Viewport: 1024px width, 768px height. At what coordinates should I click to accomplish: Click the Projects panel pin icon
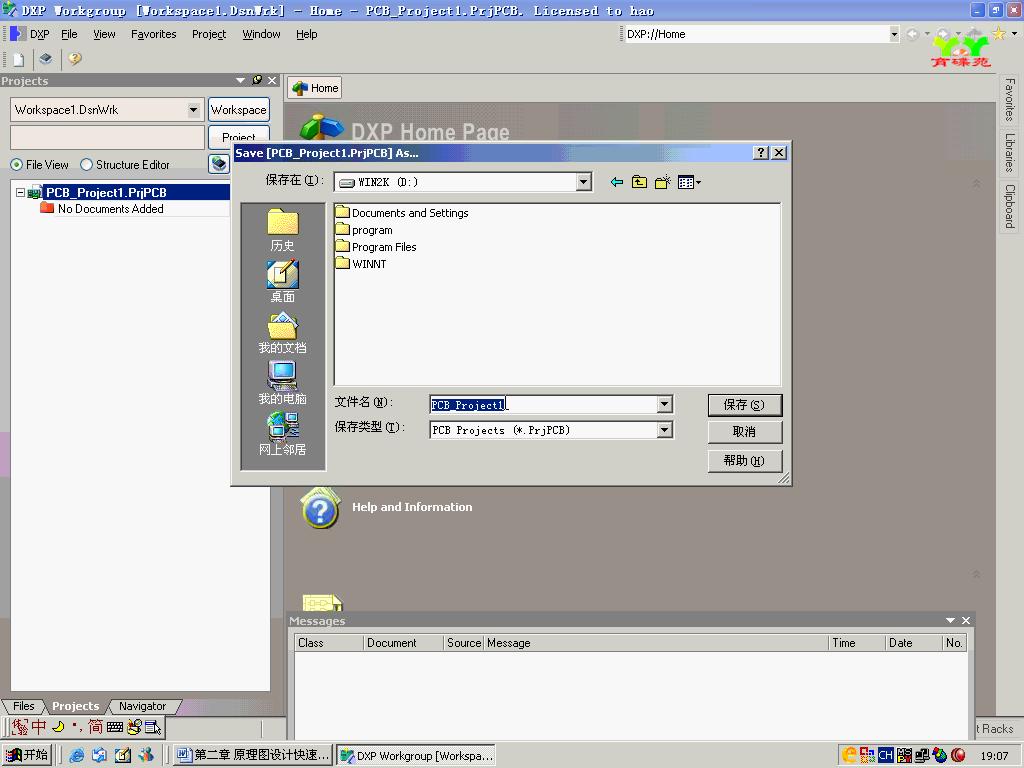pos(257,80)
